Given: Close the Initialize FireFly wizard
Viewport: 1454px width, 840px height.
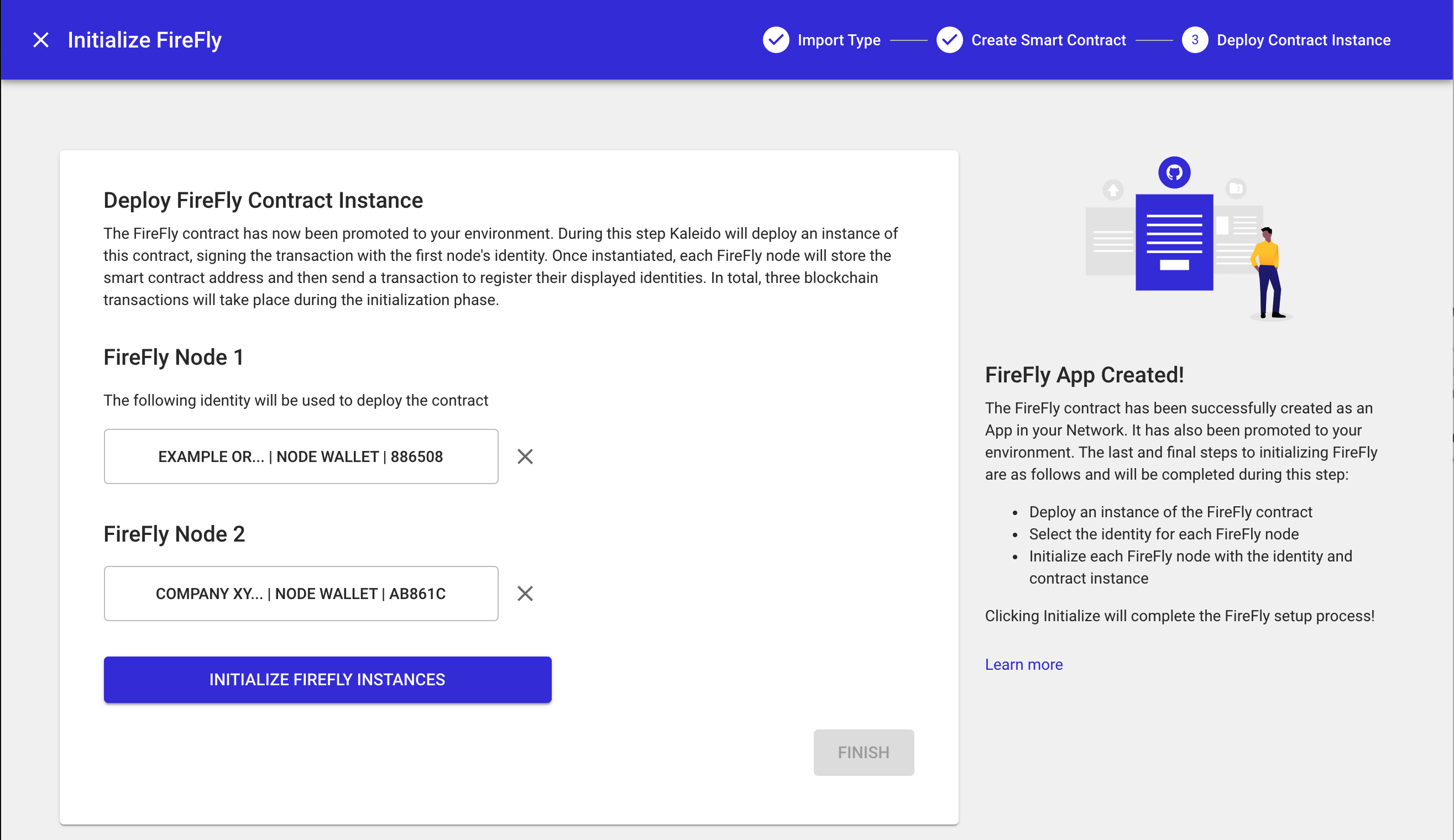Looking at the screenshot, I should tap(41, 40).
